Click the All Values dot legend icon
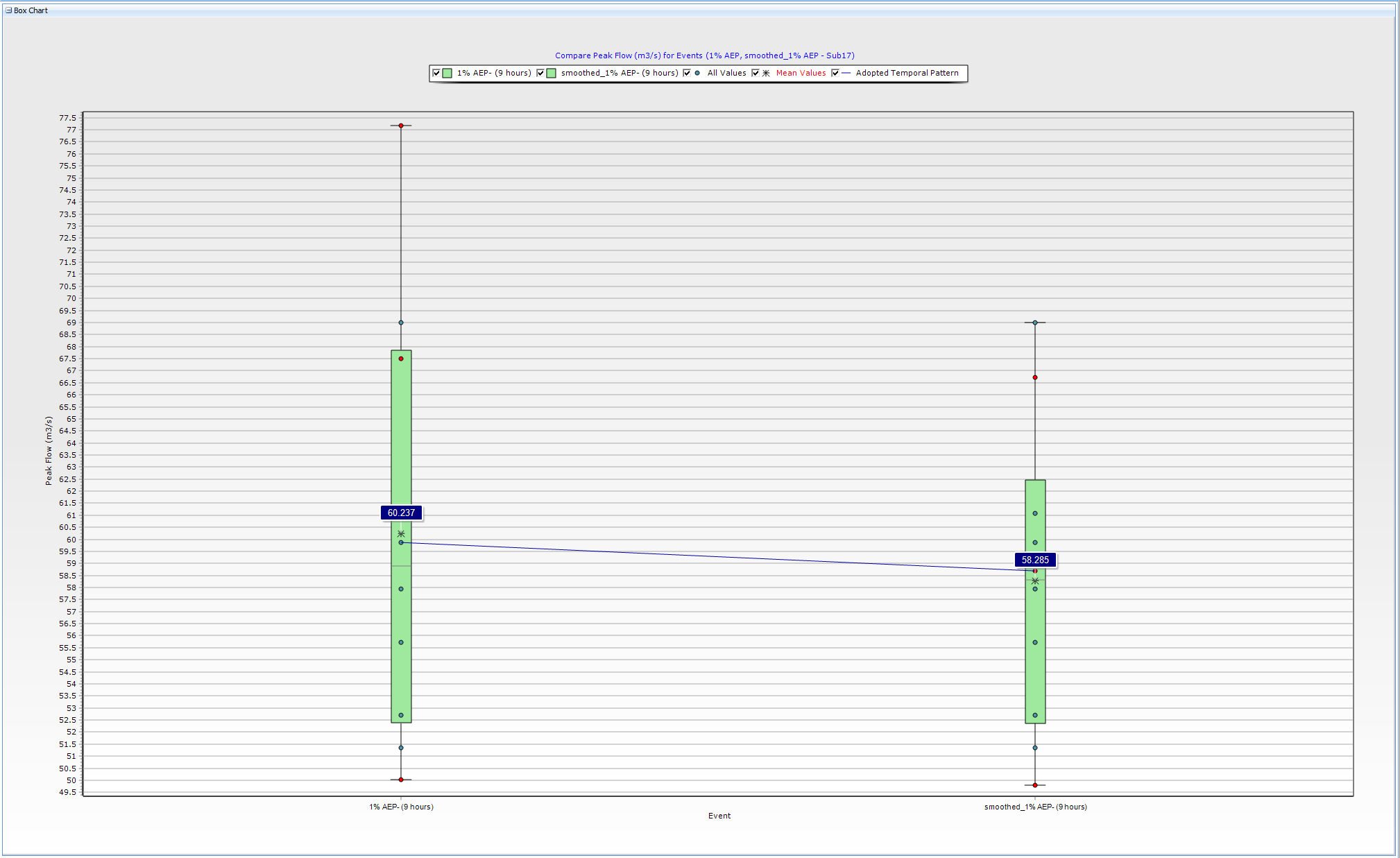The image size is (1400, 858). 697,73
